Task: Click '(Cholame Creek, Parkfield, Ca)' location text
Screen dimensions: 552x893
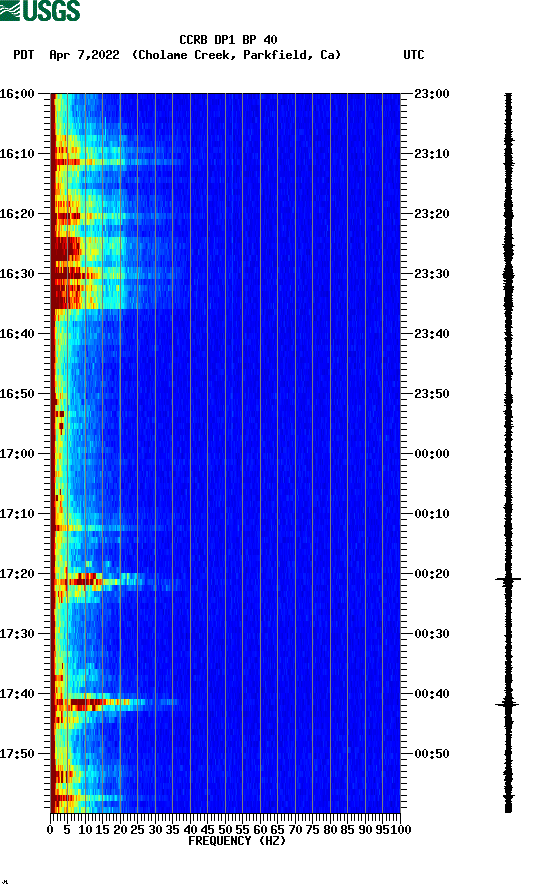Action: (x=236, y=55)
